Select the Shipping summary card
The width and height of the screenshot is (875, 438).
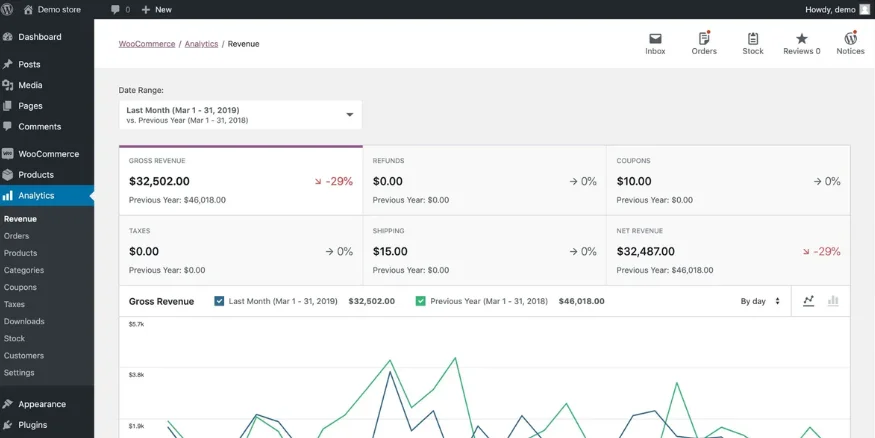click(484, 251)
